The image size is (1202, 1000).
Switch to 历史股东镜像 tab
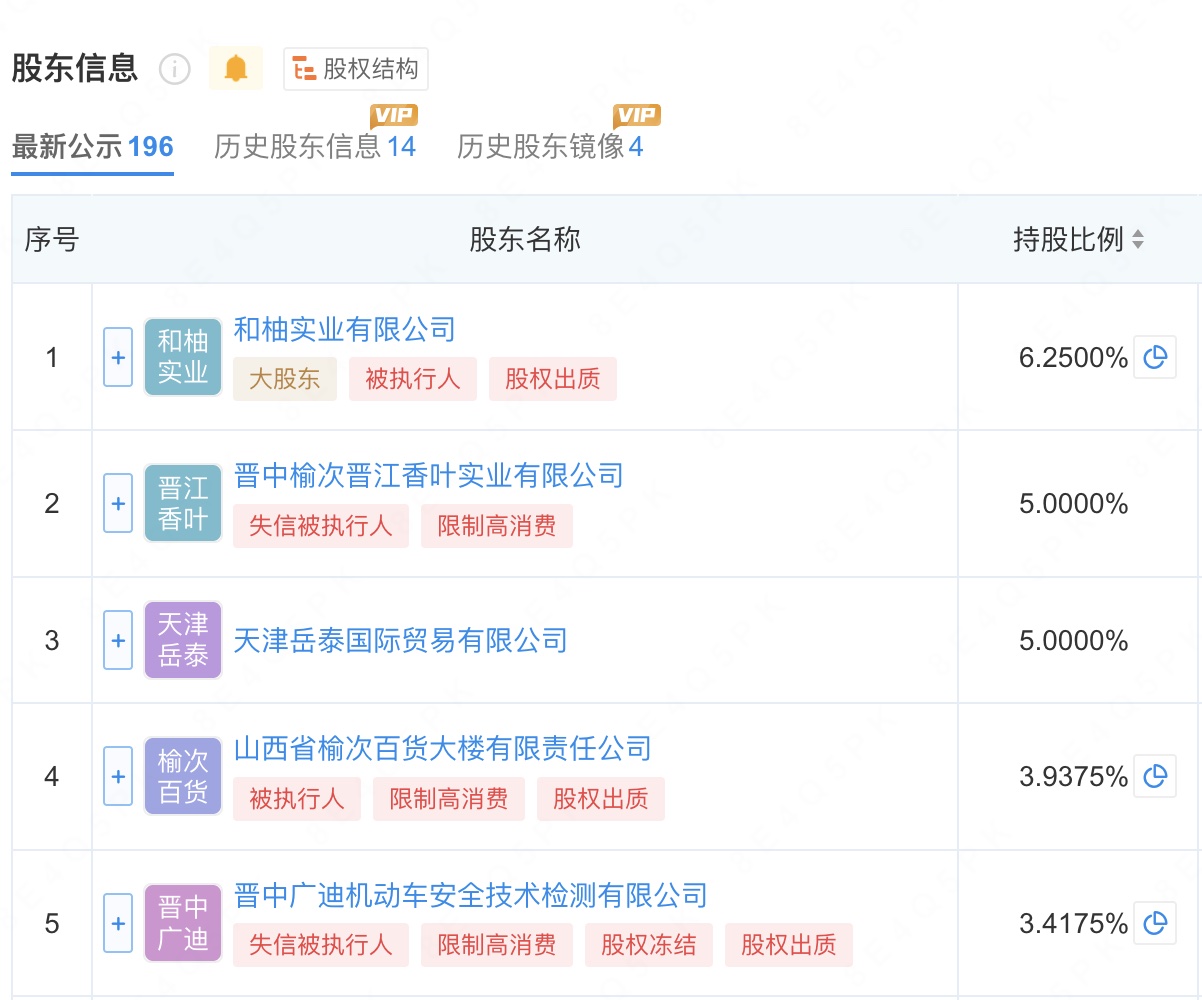[549, 147]
